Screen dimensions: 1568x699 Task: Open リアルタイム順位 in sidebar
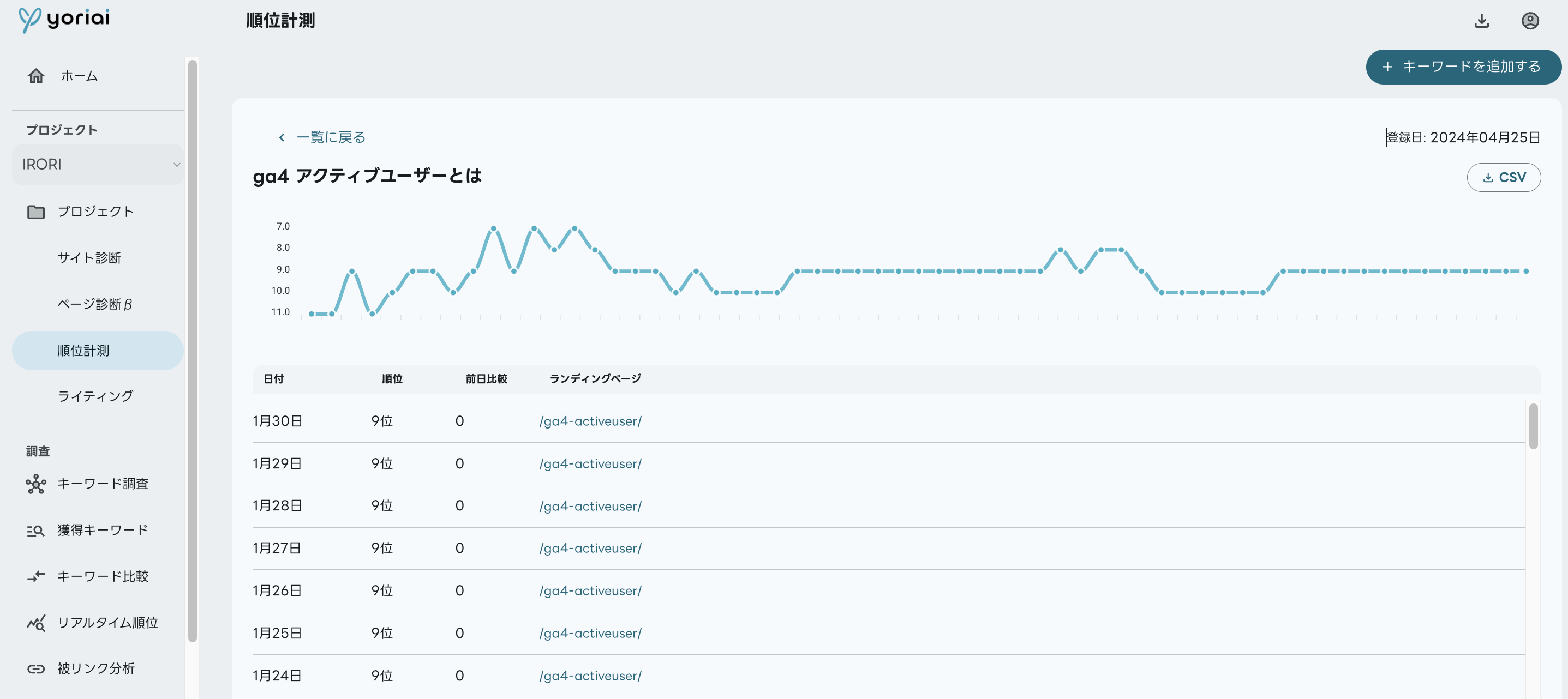click(x=107, y=623)
